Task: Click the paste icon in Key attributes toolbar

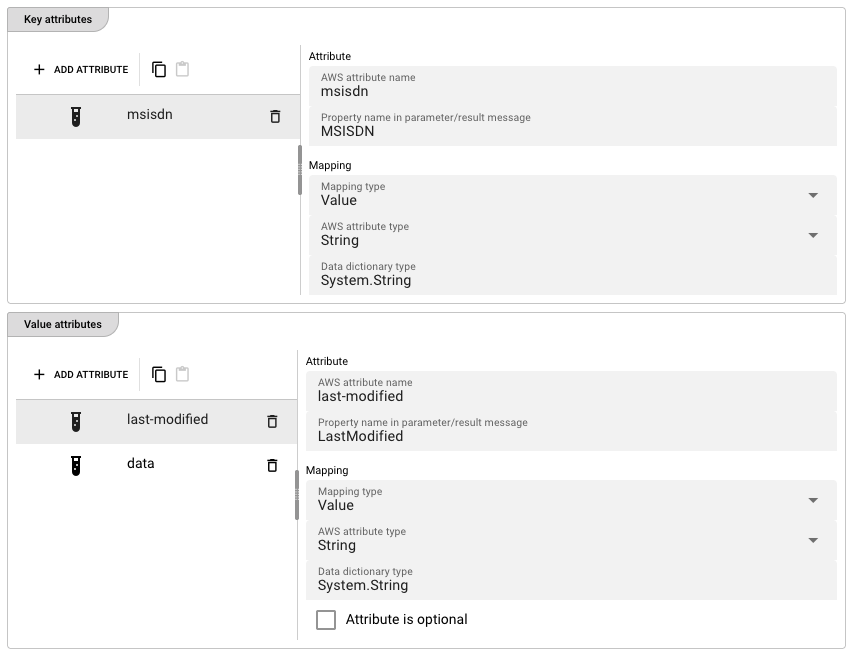Action: coord(183,68)
